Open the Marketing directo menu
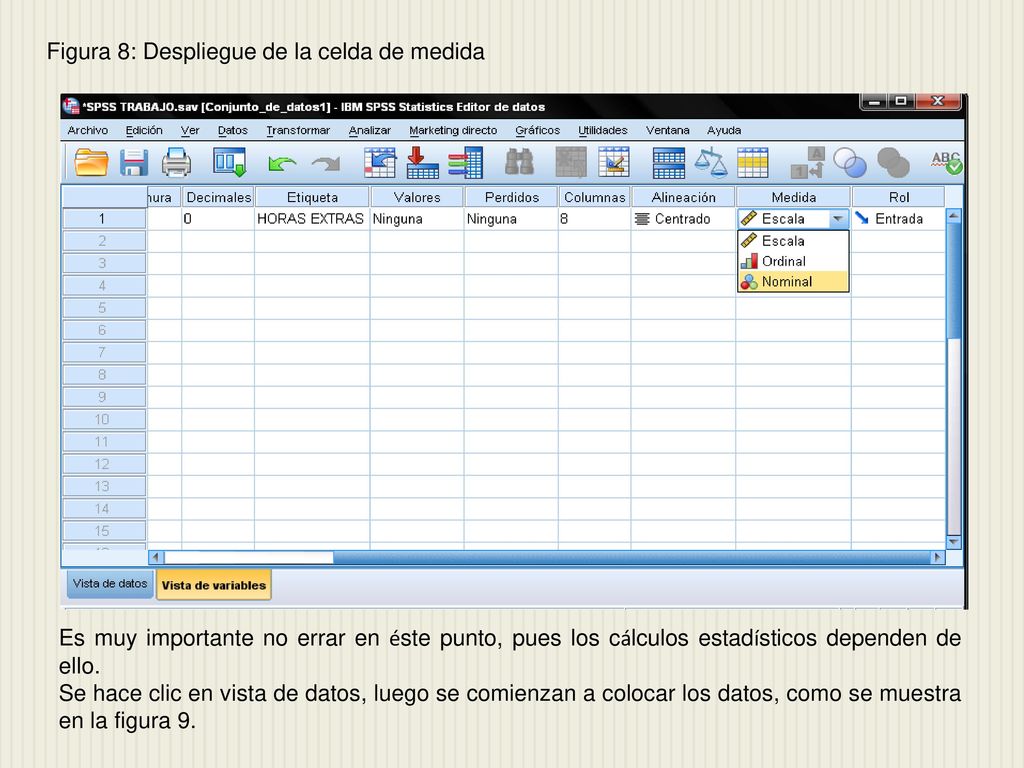Screen dimensions: 1024x768 pos(453,130)
